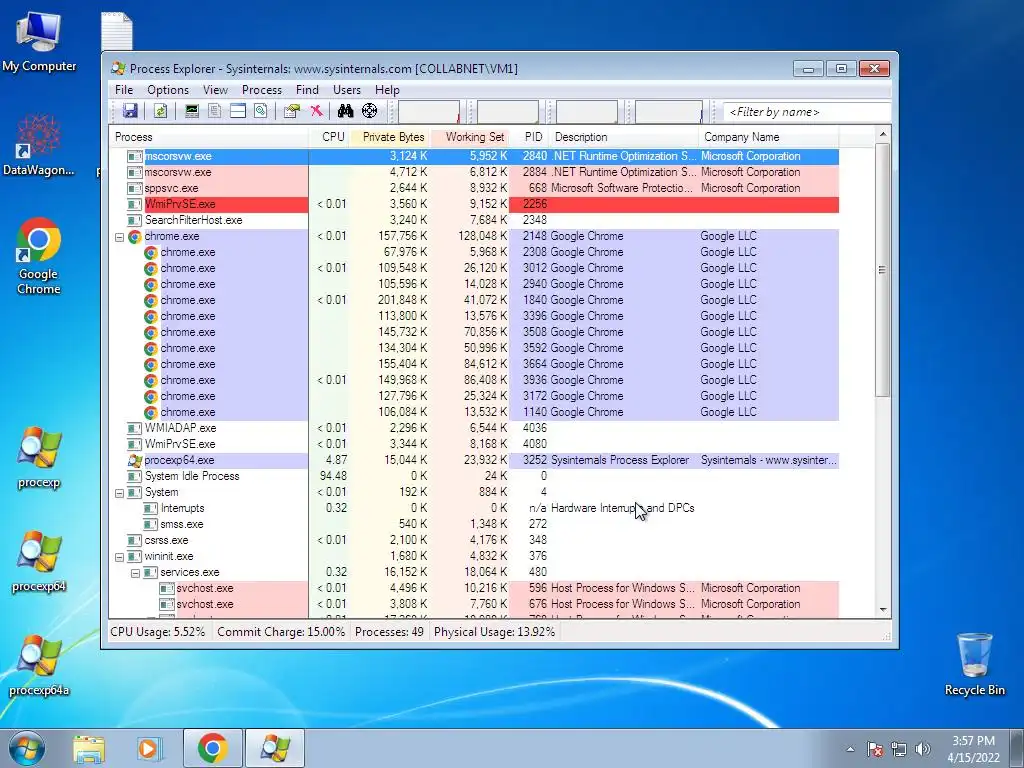The image size is (1024, 768).
Task: Click the CPU Usage status bar entry
Action: click(x=157, y=632)
